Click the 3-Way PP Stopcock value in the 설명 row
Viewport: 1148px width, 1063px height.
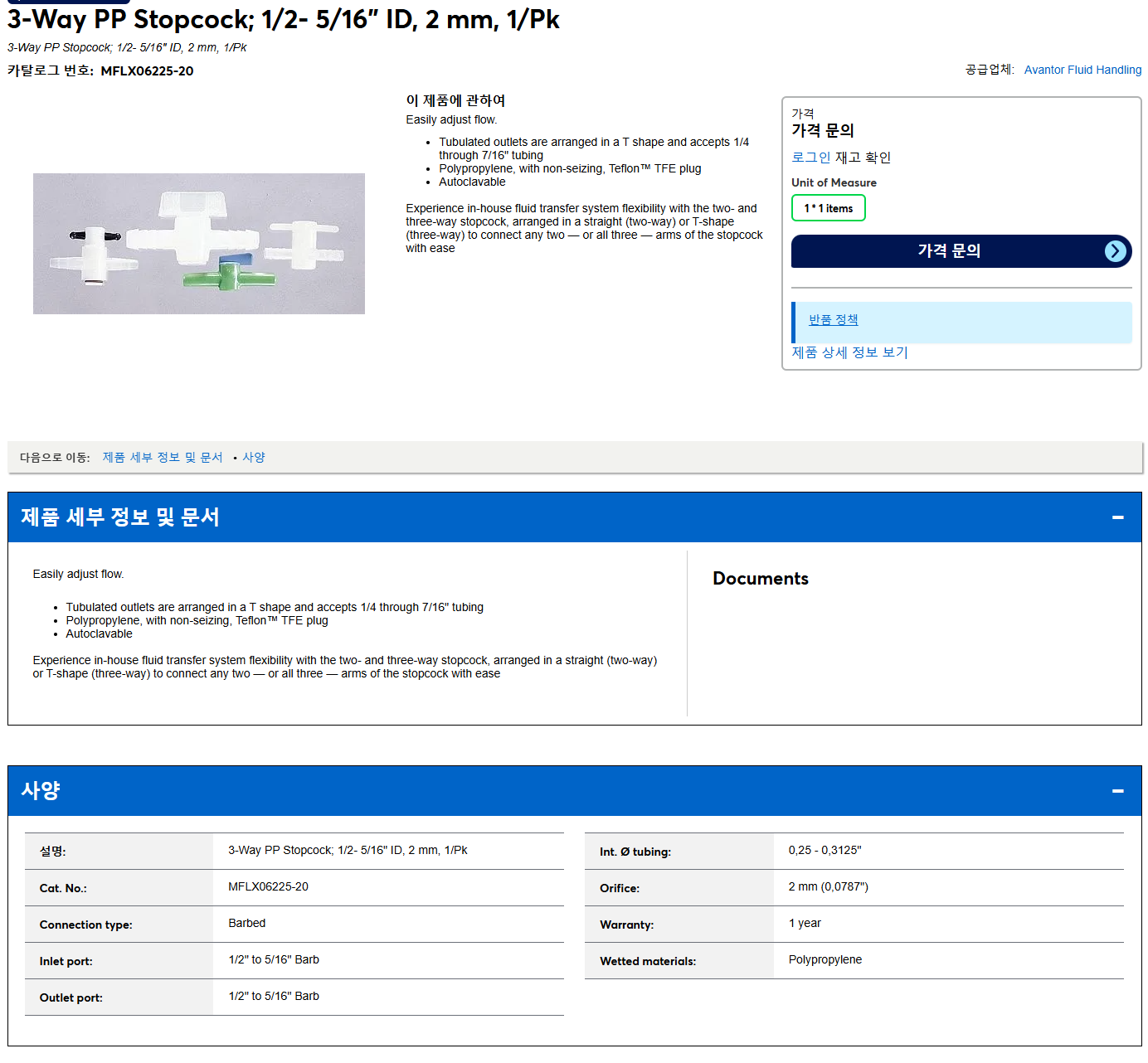point(348,851)
